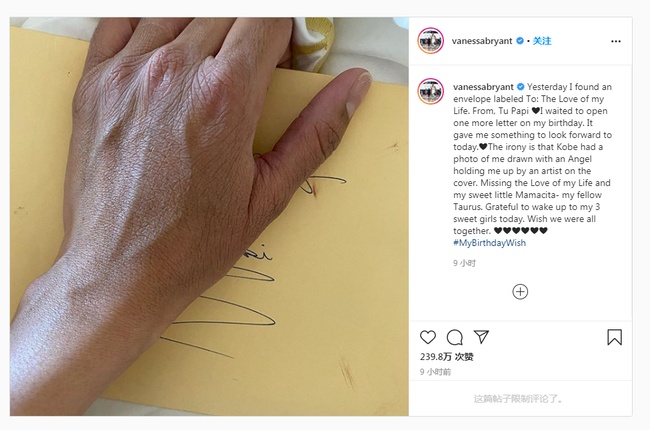
Task: View the 239.8万 likes count
Action: tap(446, 357)
